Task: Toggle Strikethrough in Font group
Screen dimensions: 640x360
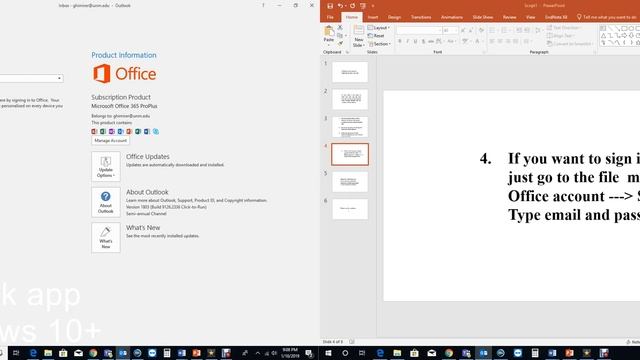Action: click(x=431, y=41)
